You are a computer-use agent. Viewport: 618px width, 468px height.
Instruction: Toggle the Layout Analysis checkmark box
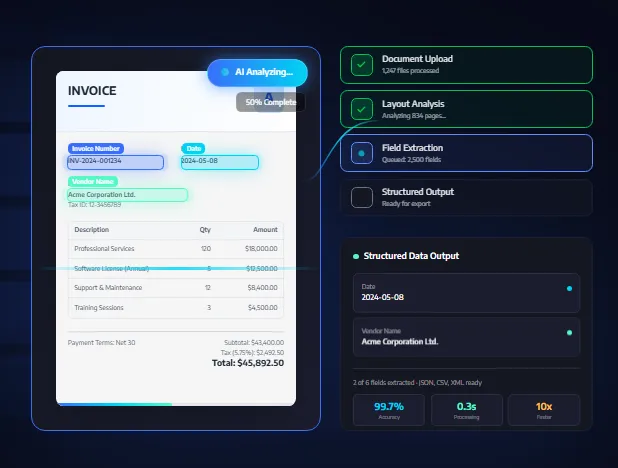click(x=362, y=109)
